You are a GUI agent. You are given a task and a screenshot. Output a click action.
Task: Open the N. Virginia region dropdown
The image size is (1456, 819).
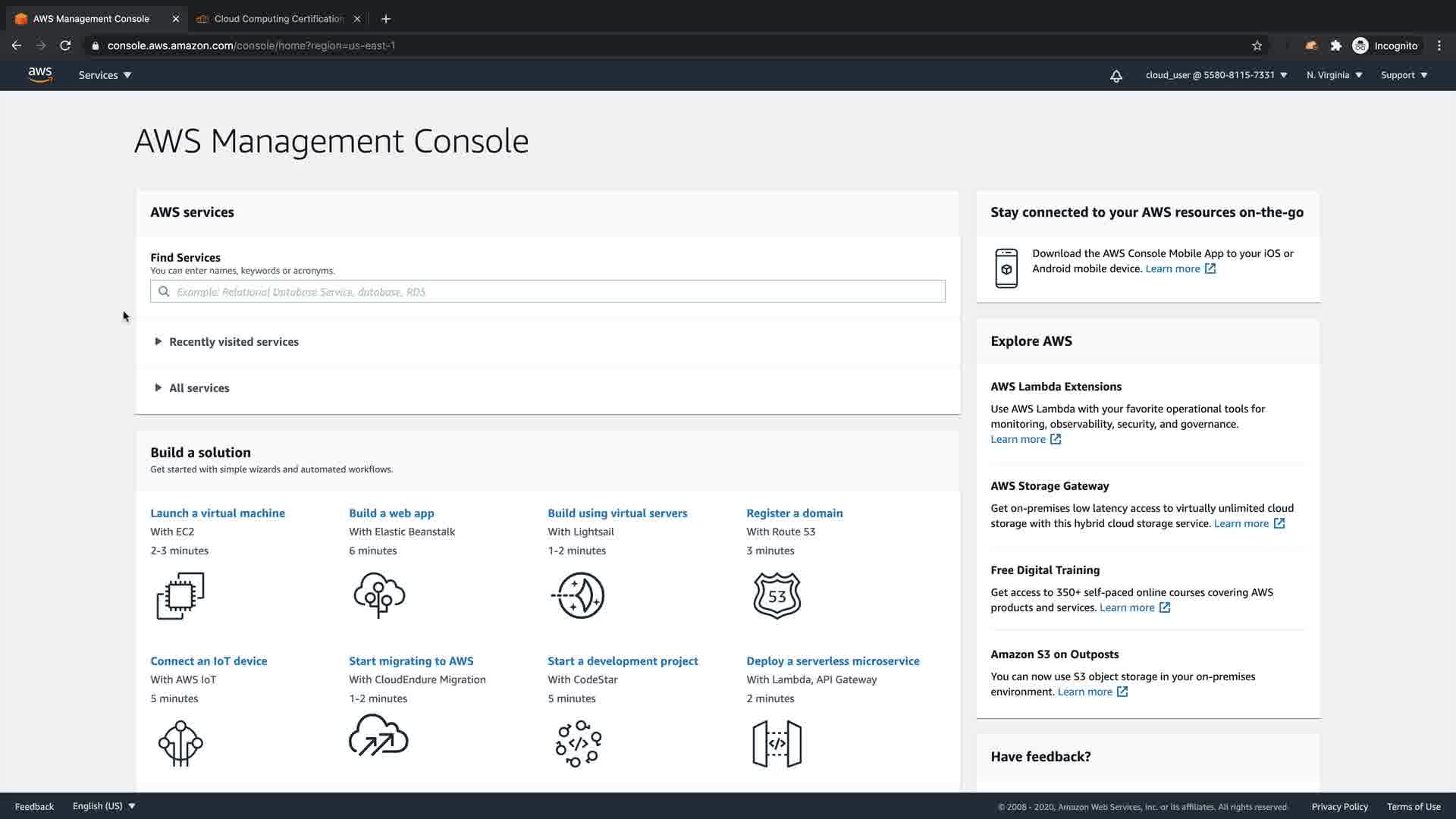click(1334, 75)
